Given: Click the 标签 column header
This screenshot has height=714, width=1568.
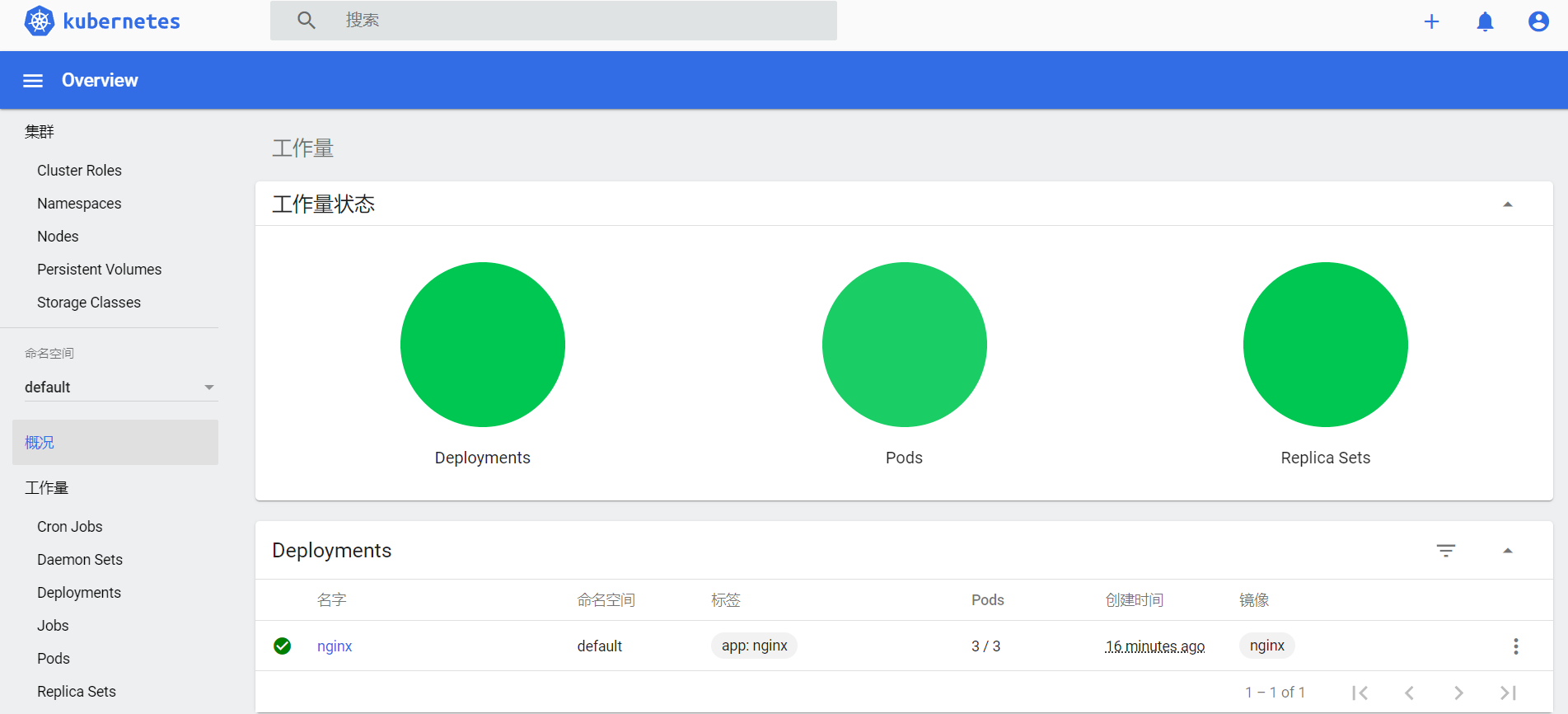Looking at the screenshot, I should click(x=726, y=600).
